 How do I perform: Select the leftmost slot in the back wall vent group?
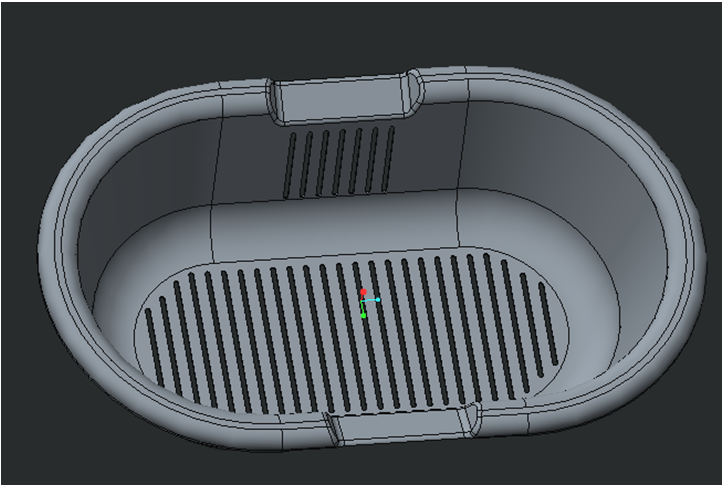[x=290, y=165]
